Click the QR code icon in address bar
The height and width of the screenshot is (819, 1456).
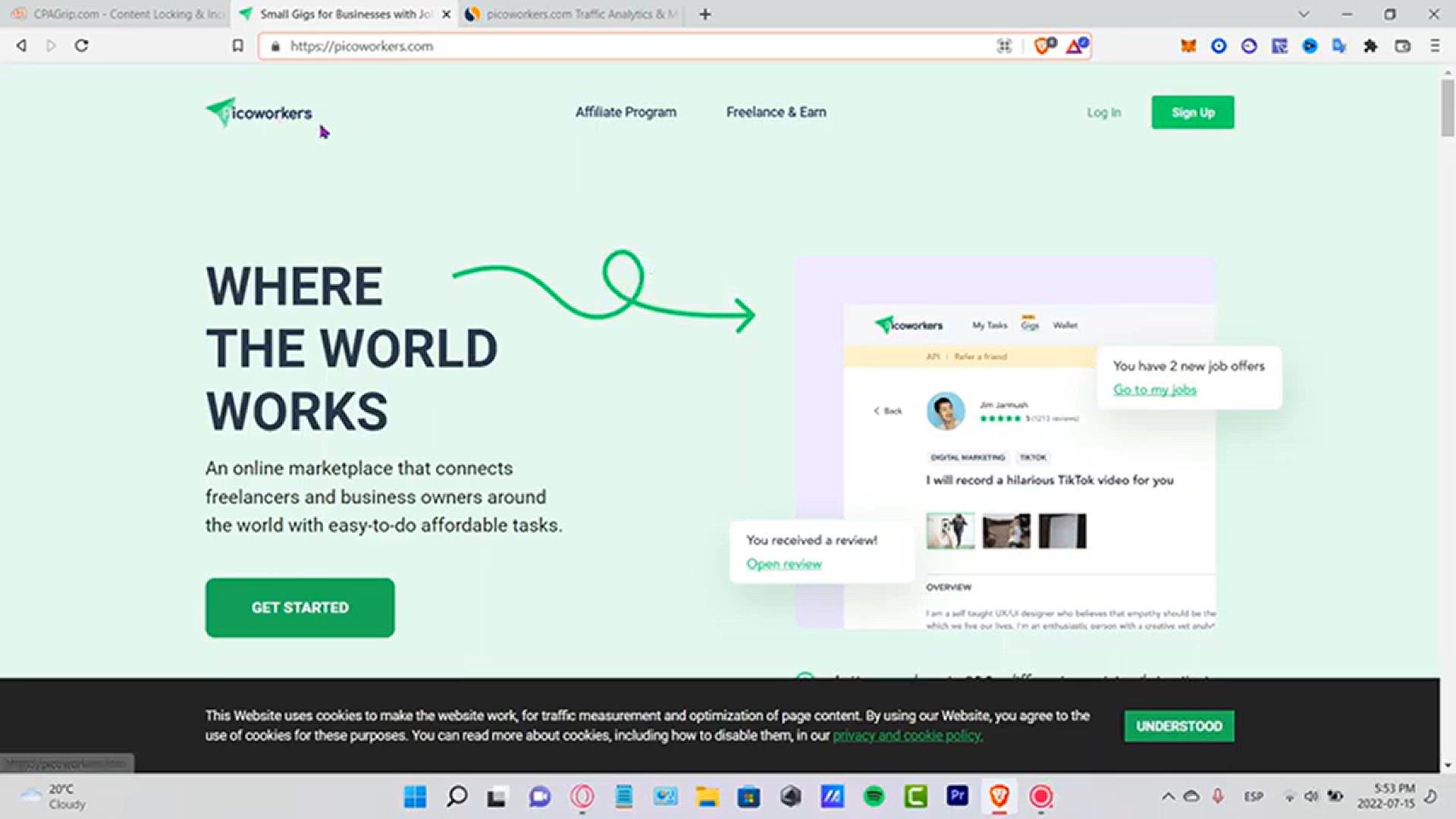coord(1004,46)
